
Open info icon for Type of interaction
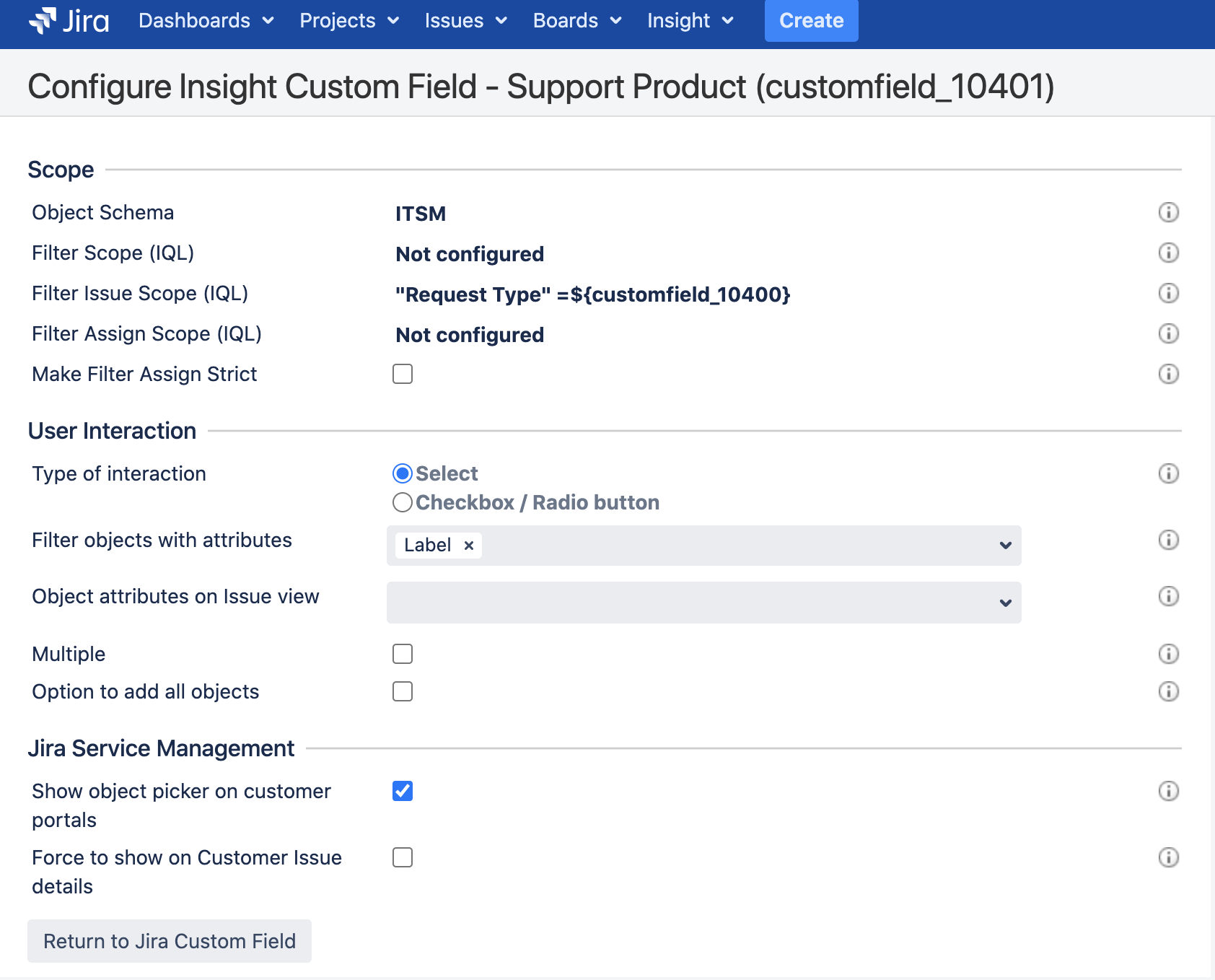(1168, 473)
